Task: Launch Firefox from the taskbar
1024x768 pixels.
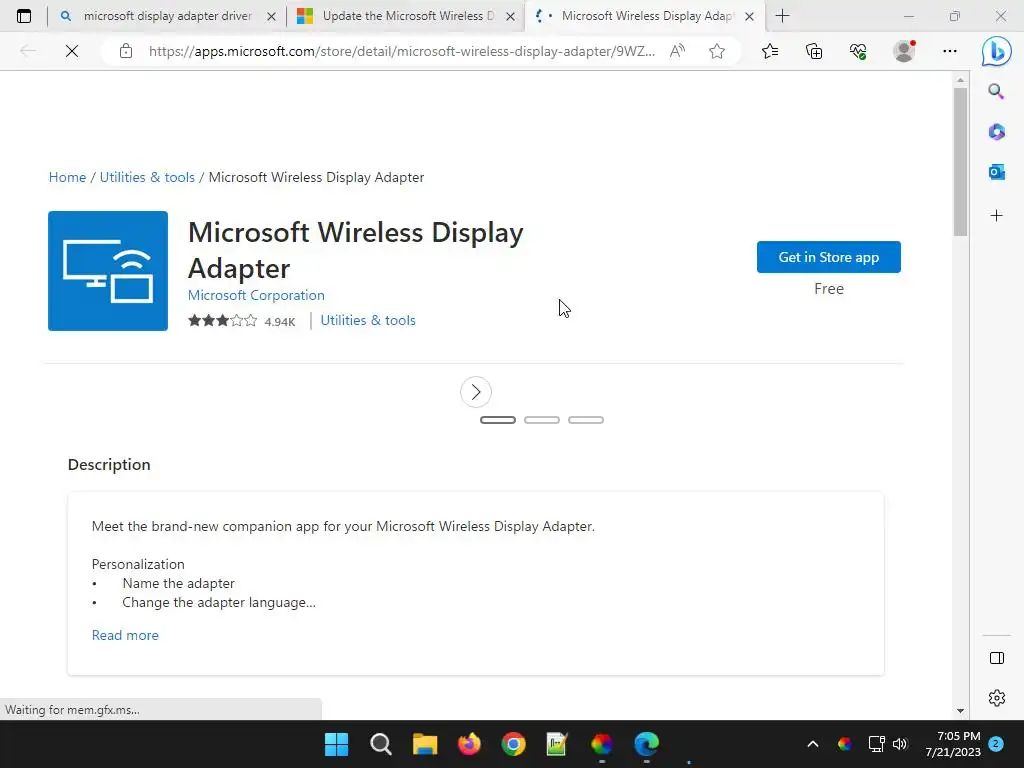Action: click(x=469, y=744)
